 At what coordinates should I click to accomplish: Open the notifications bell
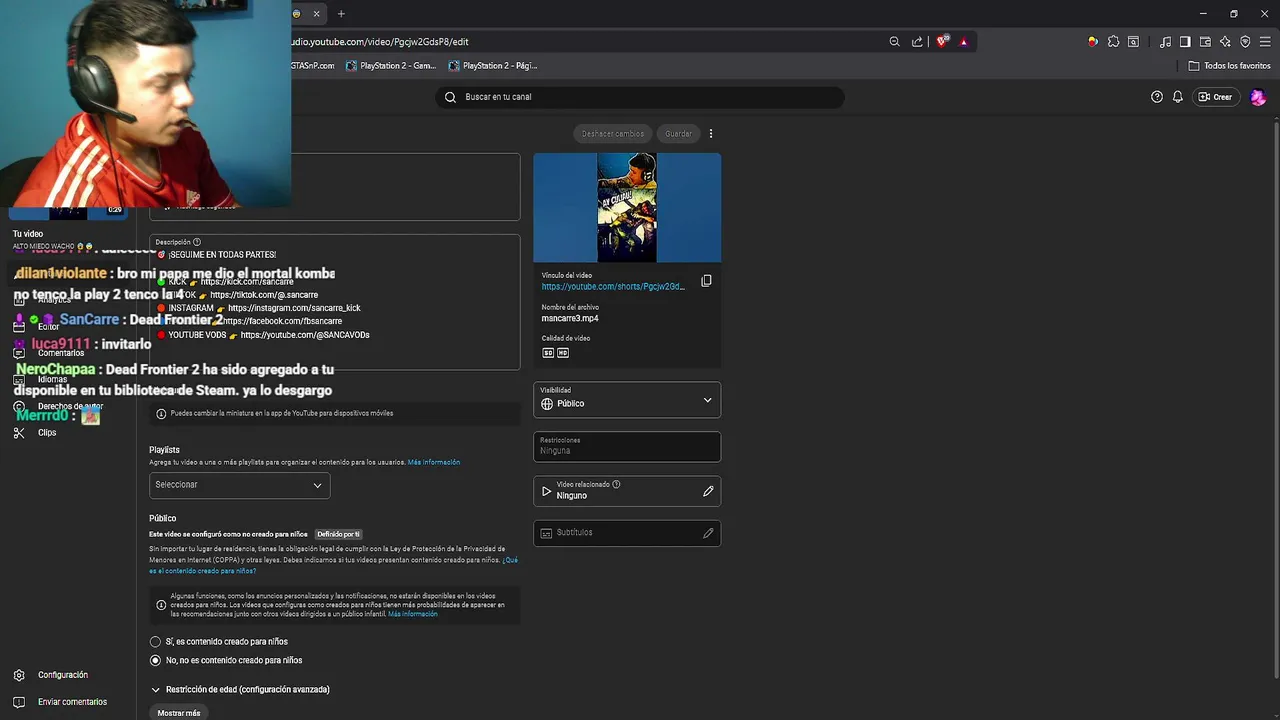pos(1178,97)
